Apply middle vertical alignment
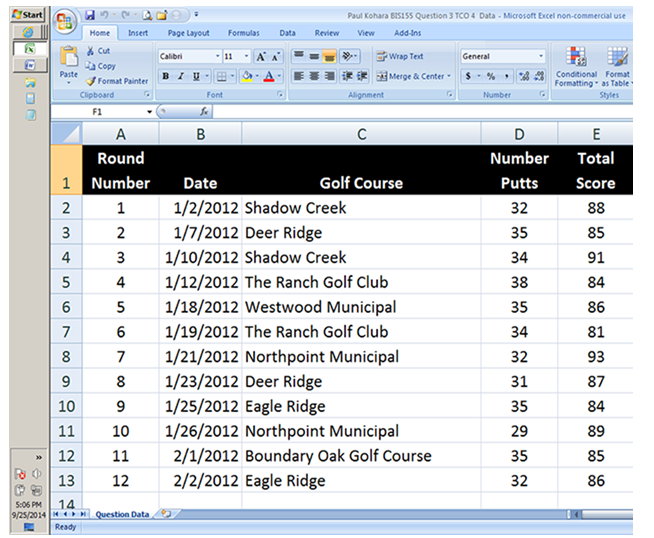Image resolution: width=654 pixels, height=538 pixels. [x=314, y=55]
